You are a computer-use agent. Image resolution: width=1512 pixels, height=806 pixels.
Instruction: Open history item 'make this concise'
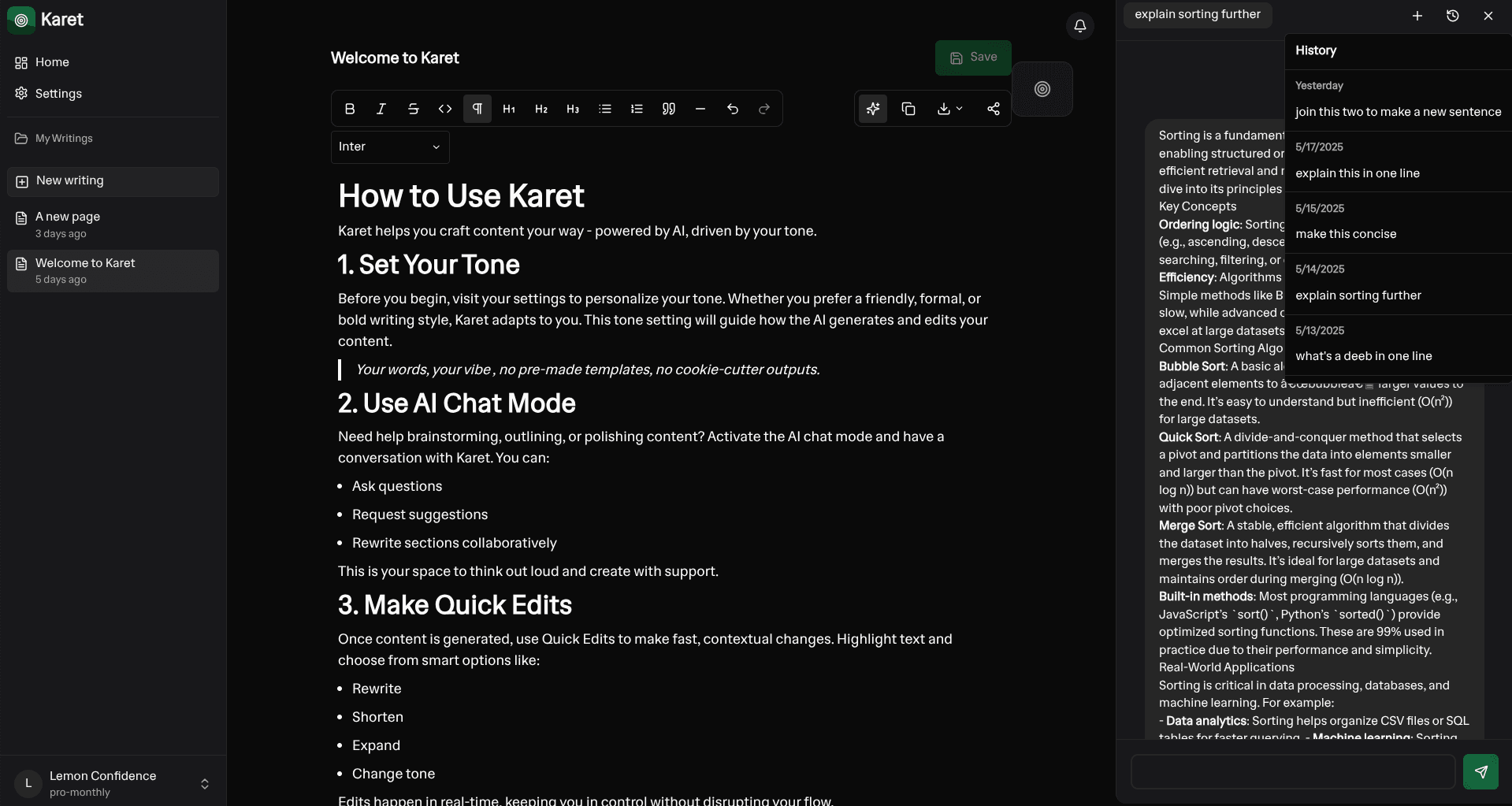click(x=1398, y=234)
